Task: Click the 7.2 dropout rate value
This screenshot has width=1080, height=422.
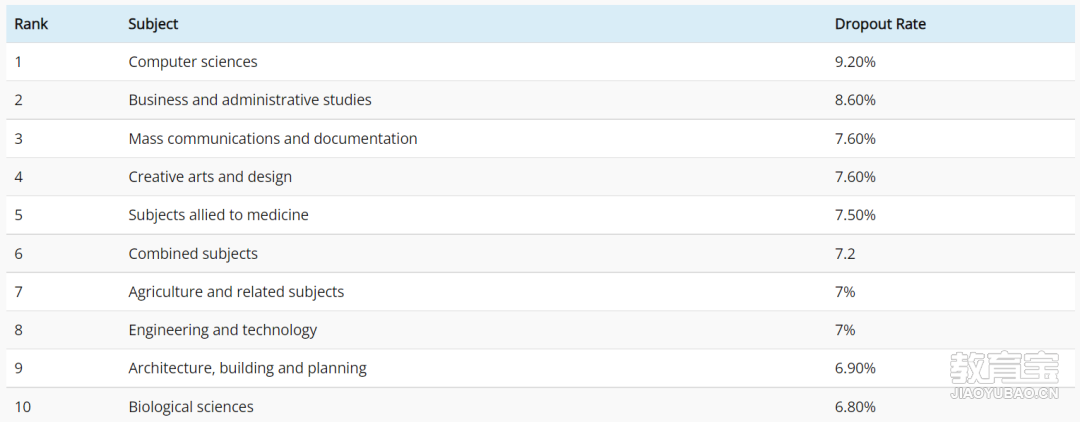Action: coord(845,254)
